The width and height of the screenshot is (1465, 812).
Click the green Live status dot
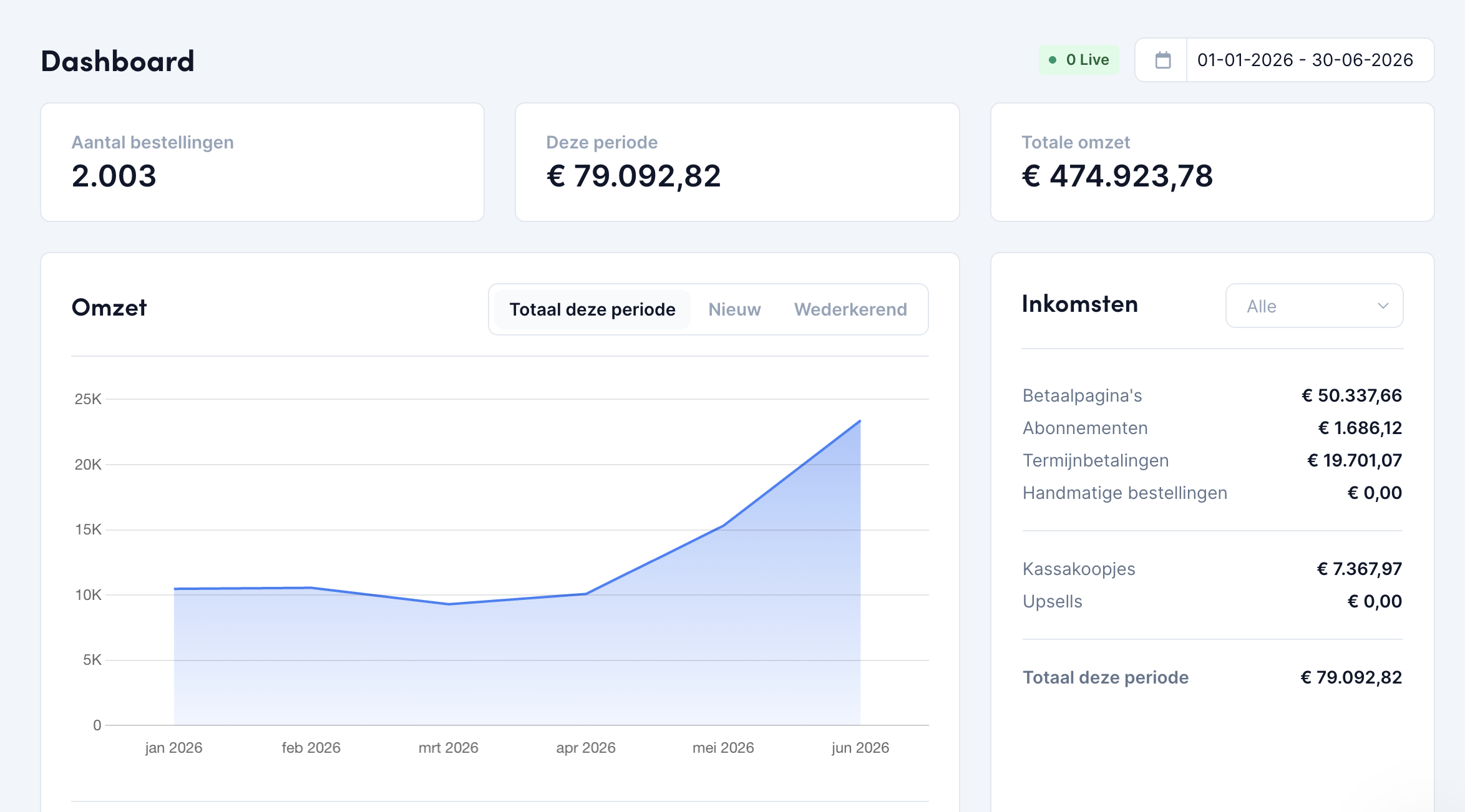coord(1053,60)
